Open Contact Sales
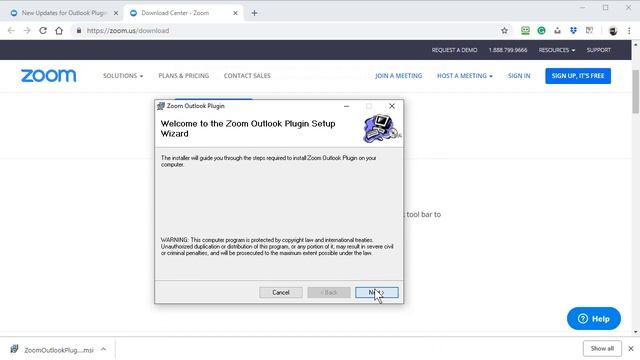640x360 pixels. pos(247,76)
